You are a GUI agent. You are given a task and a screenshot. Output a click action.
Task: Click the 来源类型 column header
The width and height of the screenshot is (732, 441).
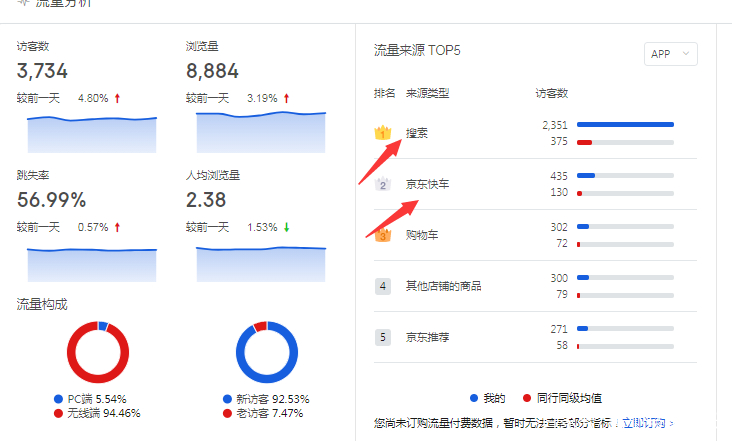coord(427,93)
